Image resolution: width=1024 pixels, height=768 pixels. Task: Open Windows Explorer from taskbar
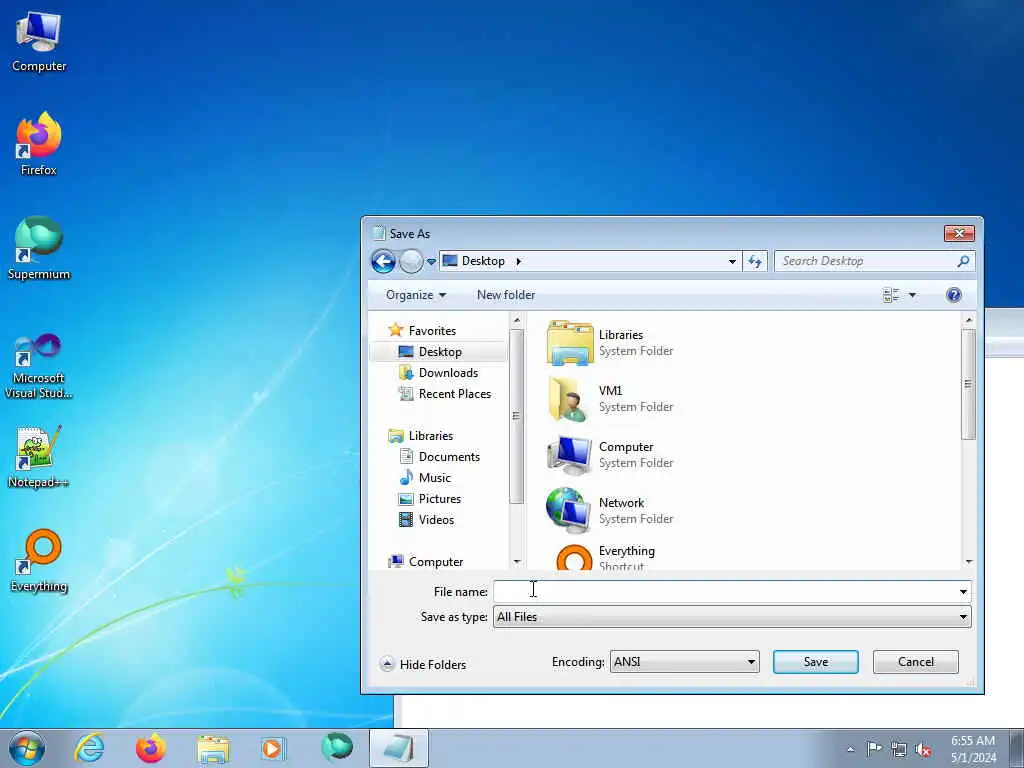(x=213, y=748)
